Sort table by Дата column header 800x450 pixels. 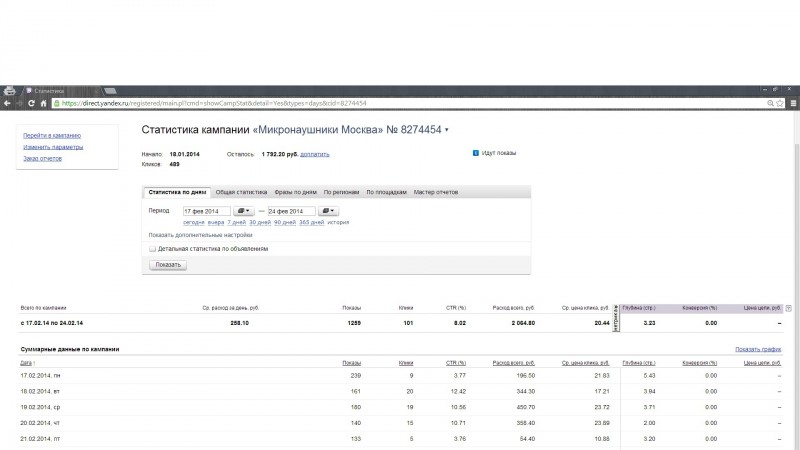(x=26, y=363)
